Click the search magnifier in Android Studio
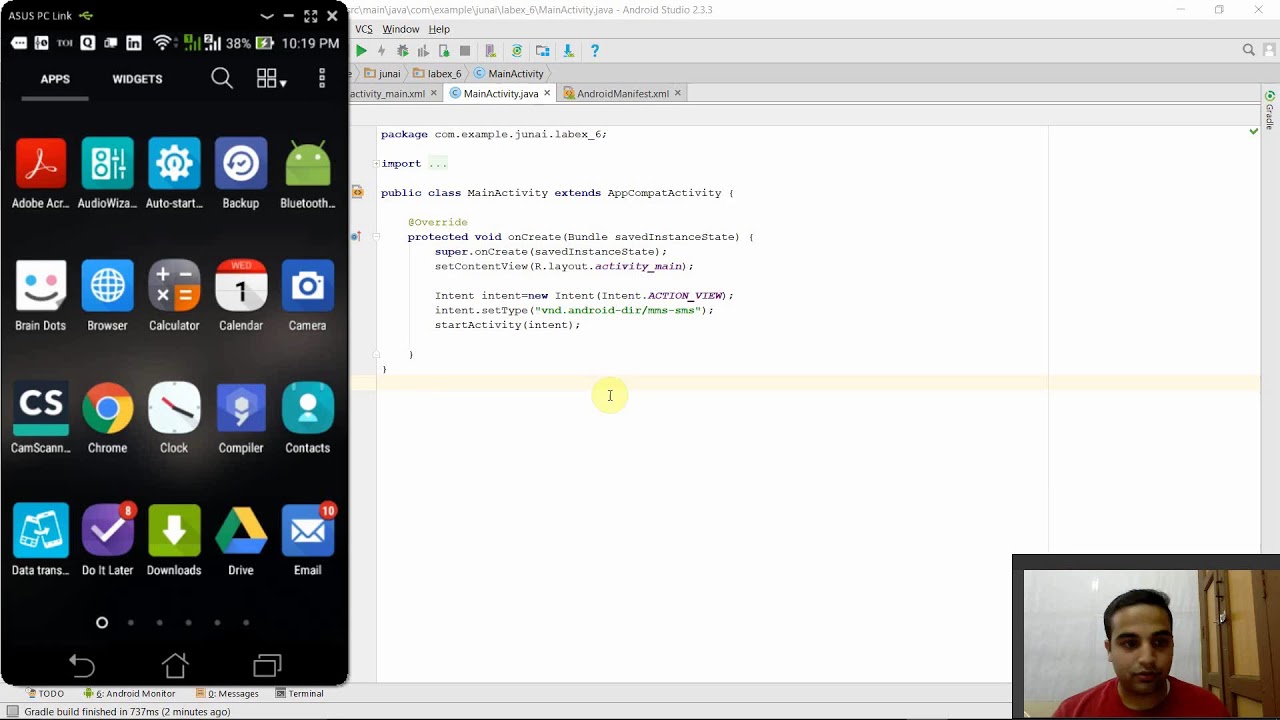Screen dimensions: 1280x720 click(x=1249, y=50)
